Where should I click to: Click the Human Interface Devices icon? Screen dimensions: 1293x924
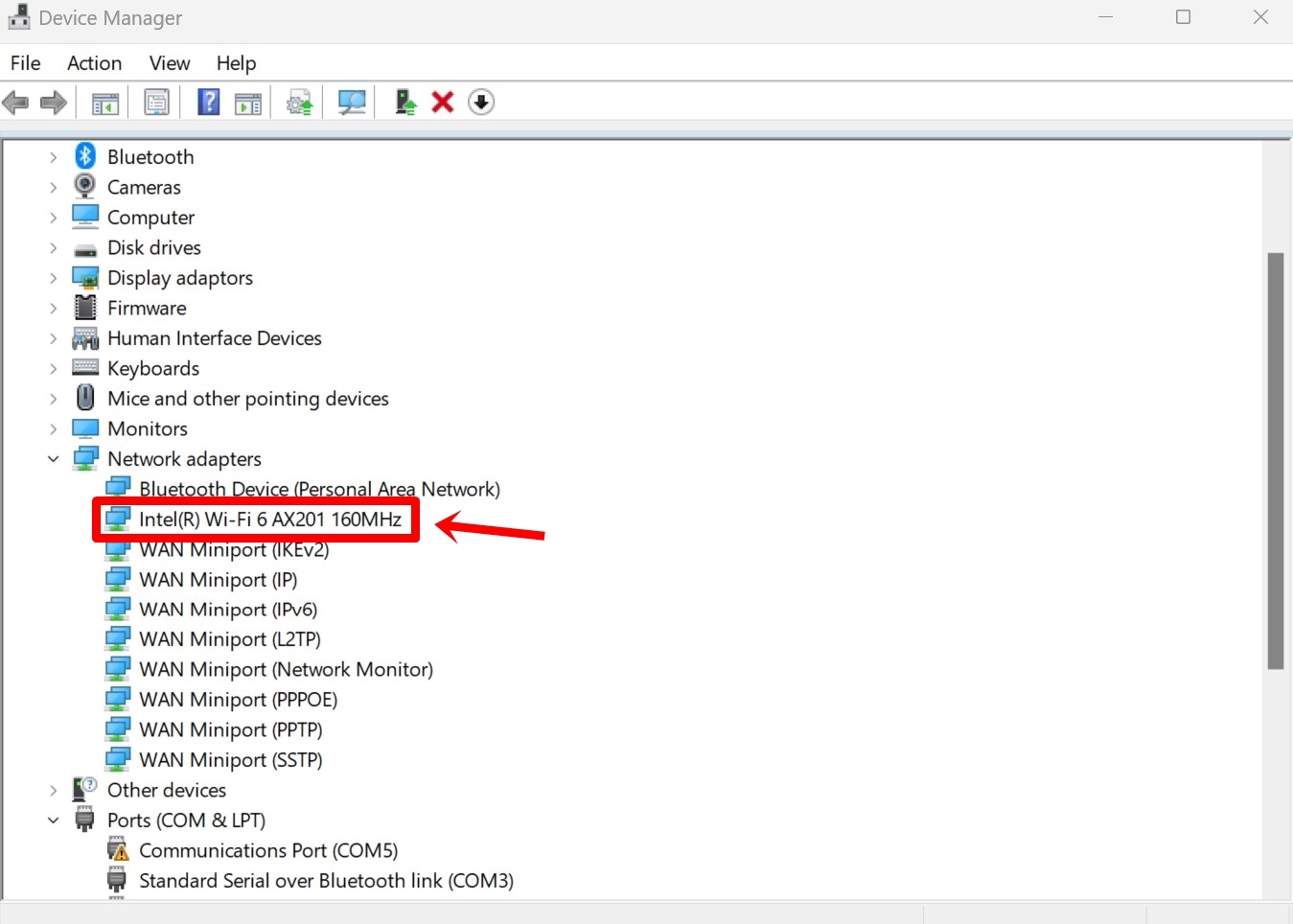85,338
